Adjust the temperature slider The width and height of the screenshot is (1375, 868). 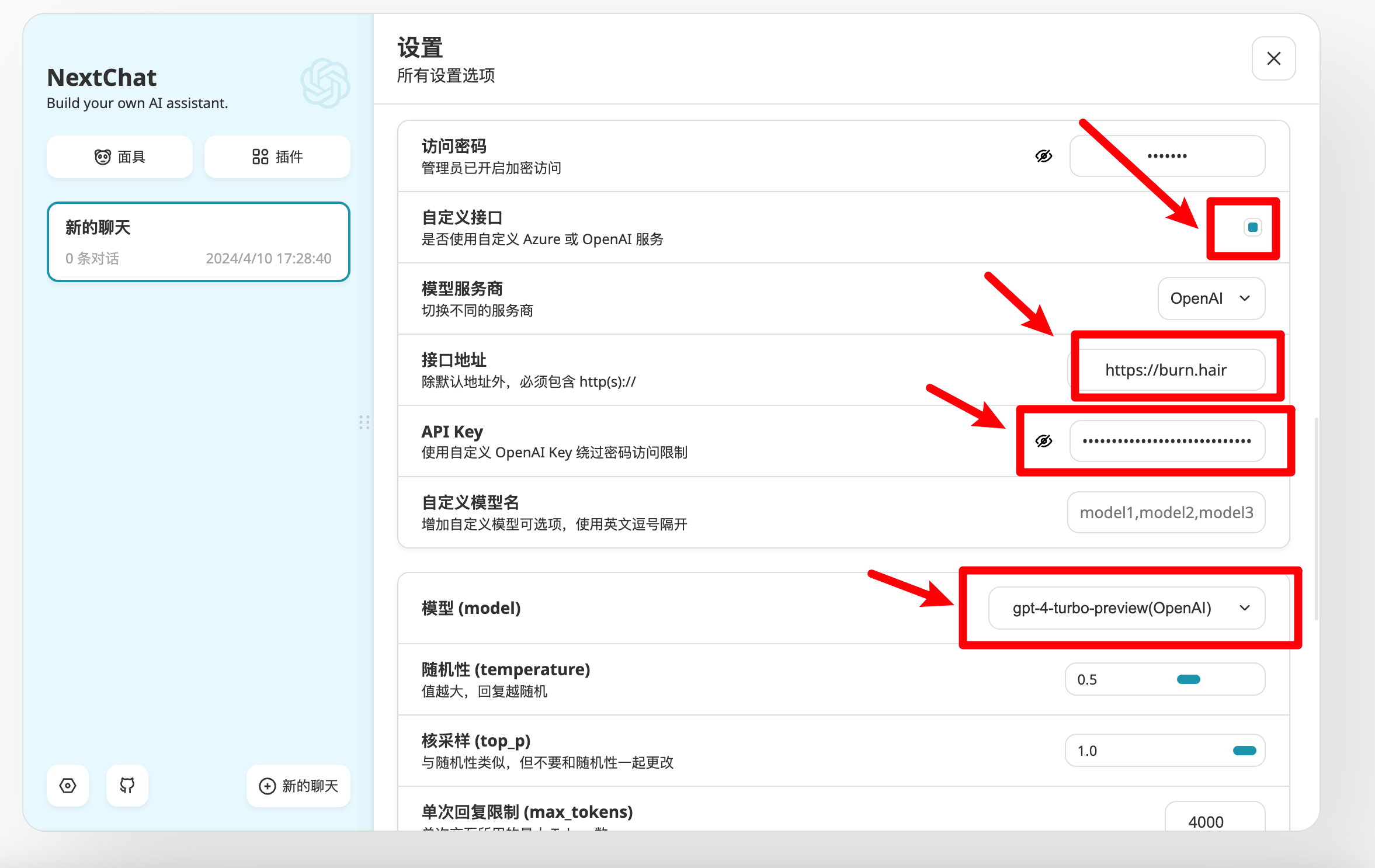tap(1165, 679)
